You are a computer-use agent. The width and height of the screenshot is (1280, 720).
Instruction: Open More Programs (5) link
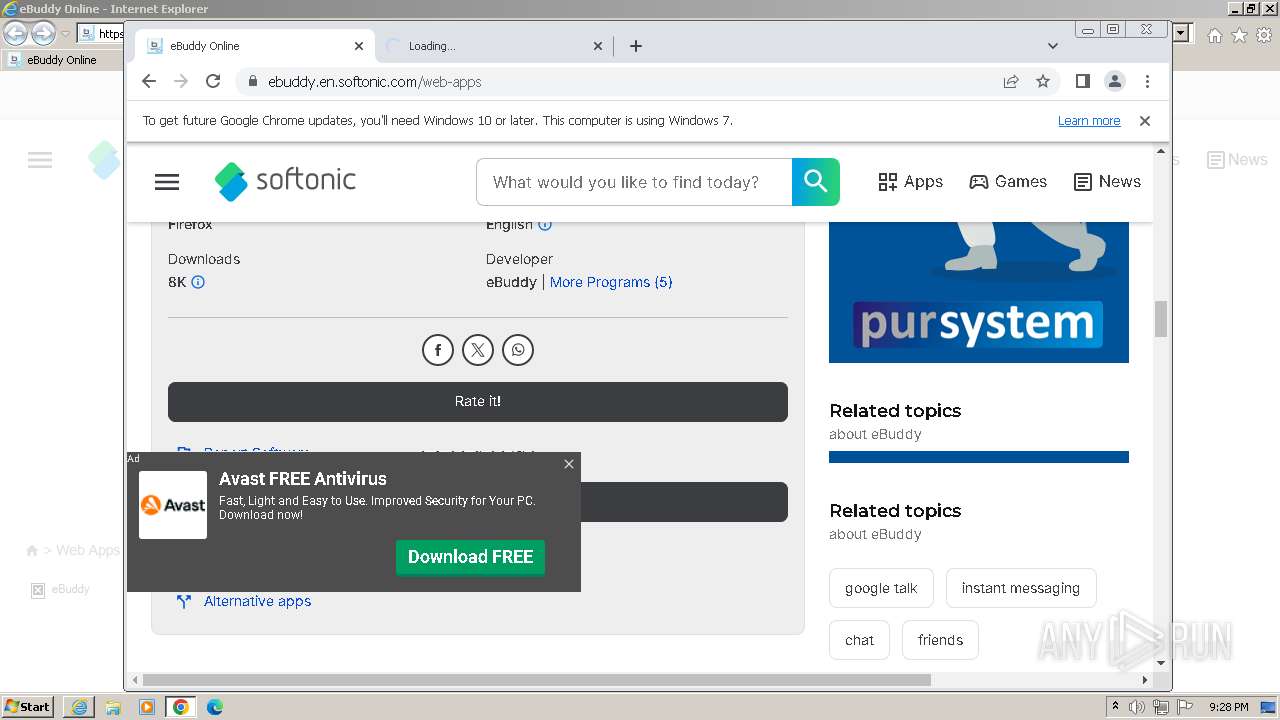coord(611,282)
